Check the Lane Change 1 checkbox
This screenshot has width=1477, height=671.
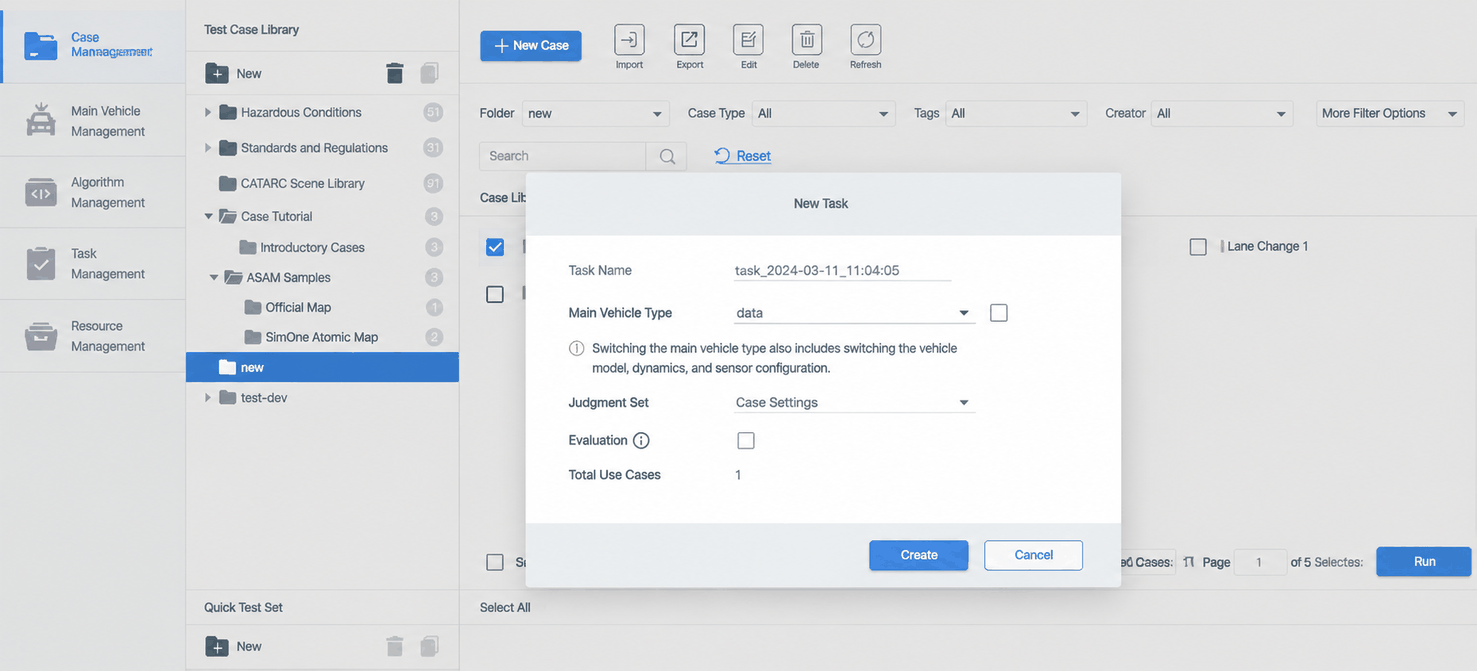1198,246
